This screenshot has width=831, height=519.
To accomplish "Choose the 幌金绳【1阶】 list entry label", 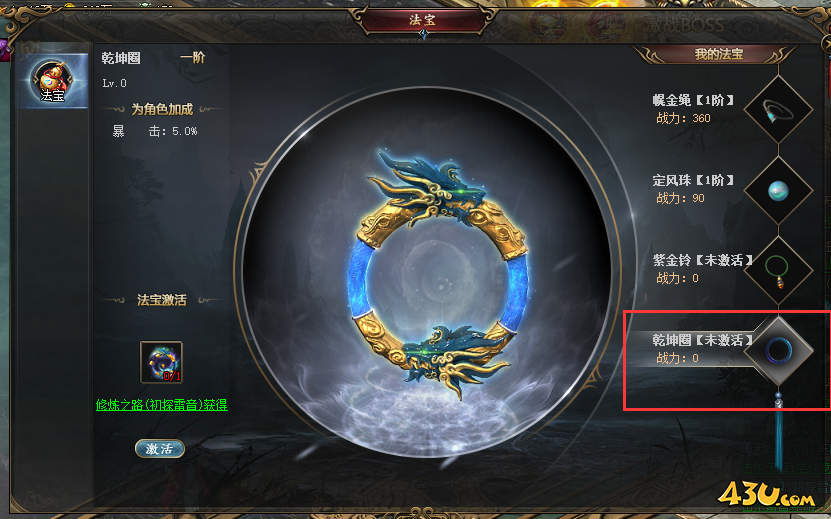I will (x=693, y=100).
